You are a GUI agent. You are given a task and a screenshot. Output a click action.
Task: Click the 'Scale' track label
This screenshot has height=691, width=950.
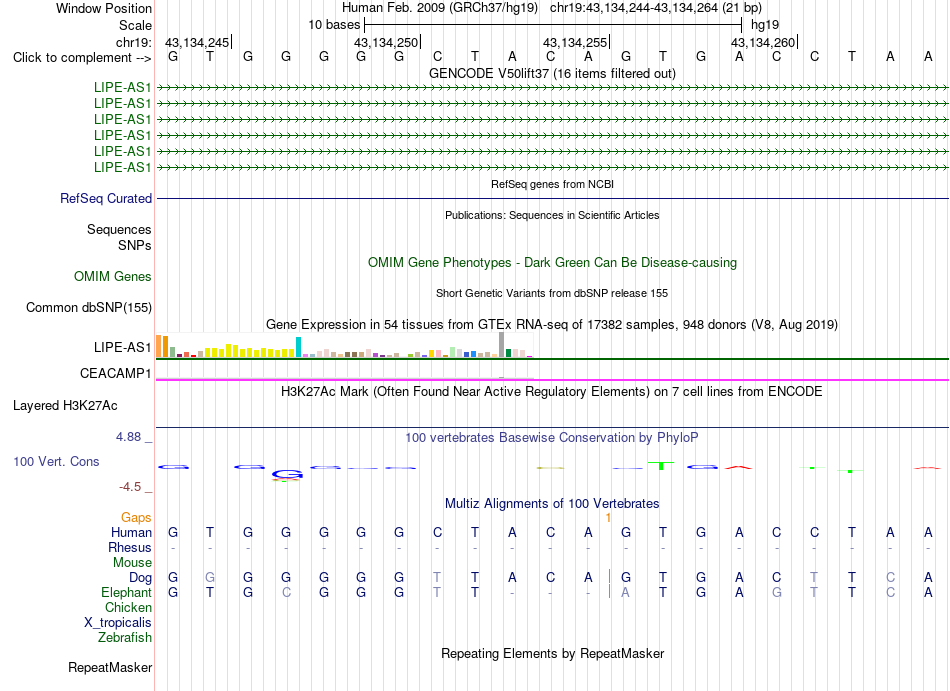point(135,25)
